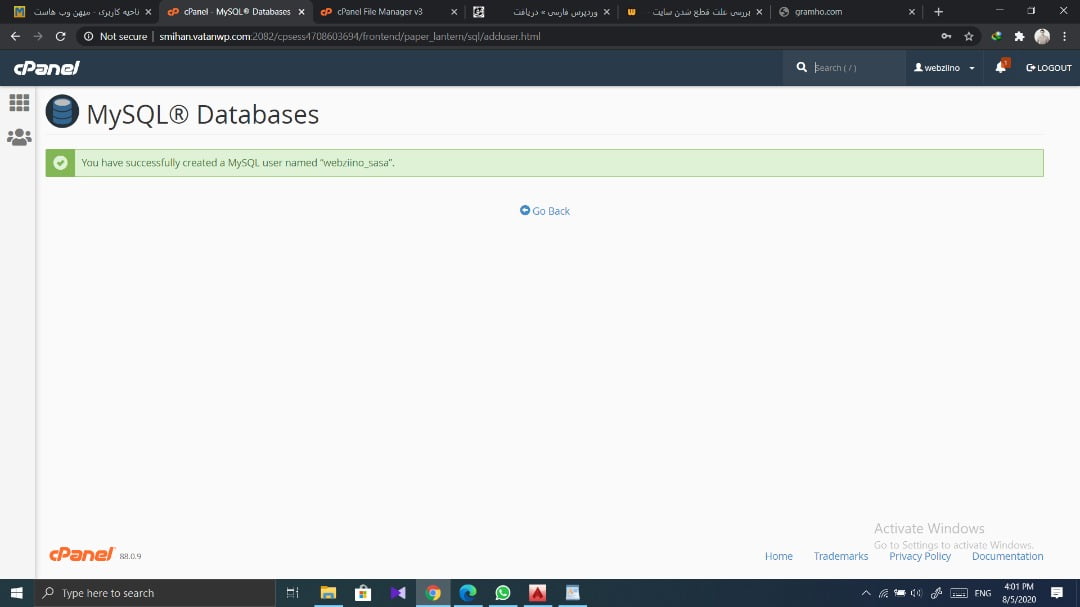1080x607 pixels.
Task: Expand the webziino user dropdown
Action: (x=944, y=68)
